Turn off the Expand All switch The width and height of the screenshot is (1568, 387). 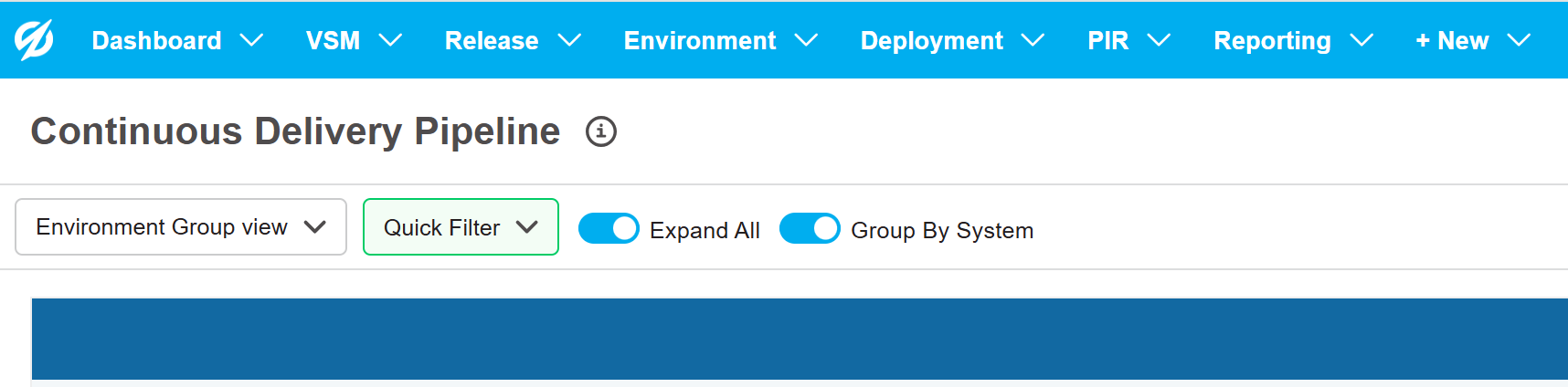pyautogui.click(x=609, y=228)
